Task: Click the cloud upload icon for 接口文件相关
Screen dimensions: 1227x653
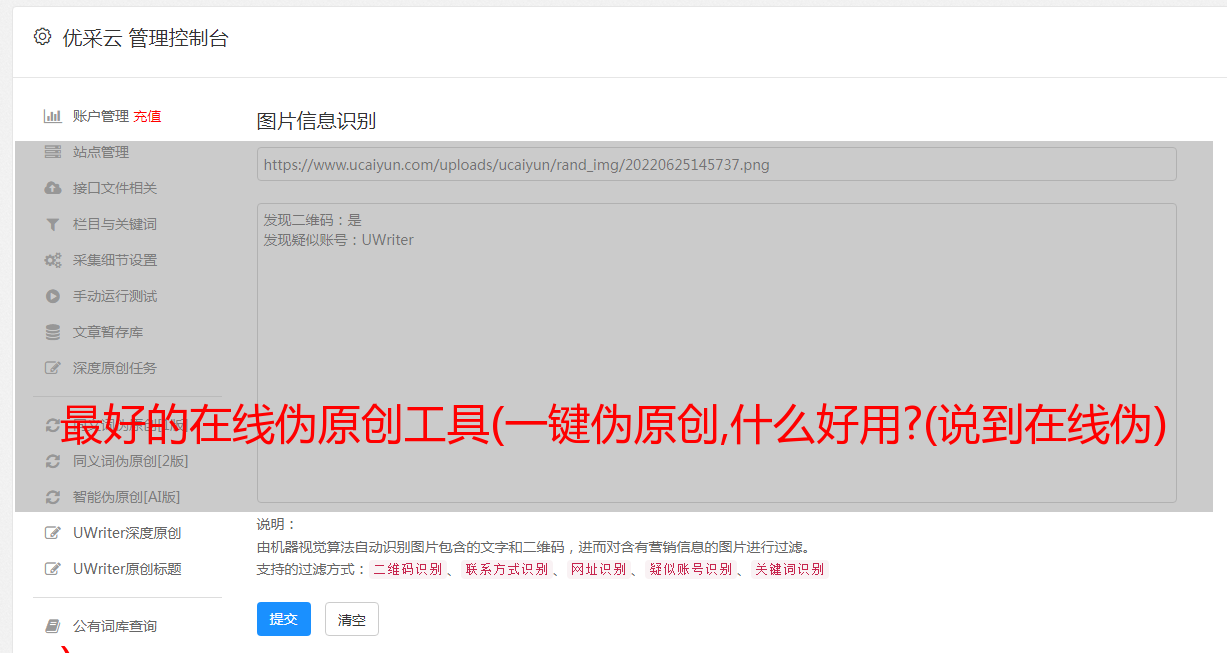Action: click(53, 188)
